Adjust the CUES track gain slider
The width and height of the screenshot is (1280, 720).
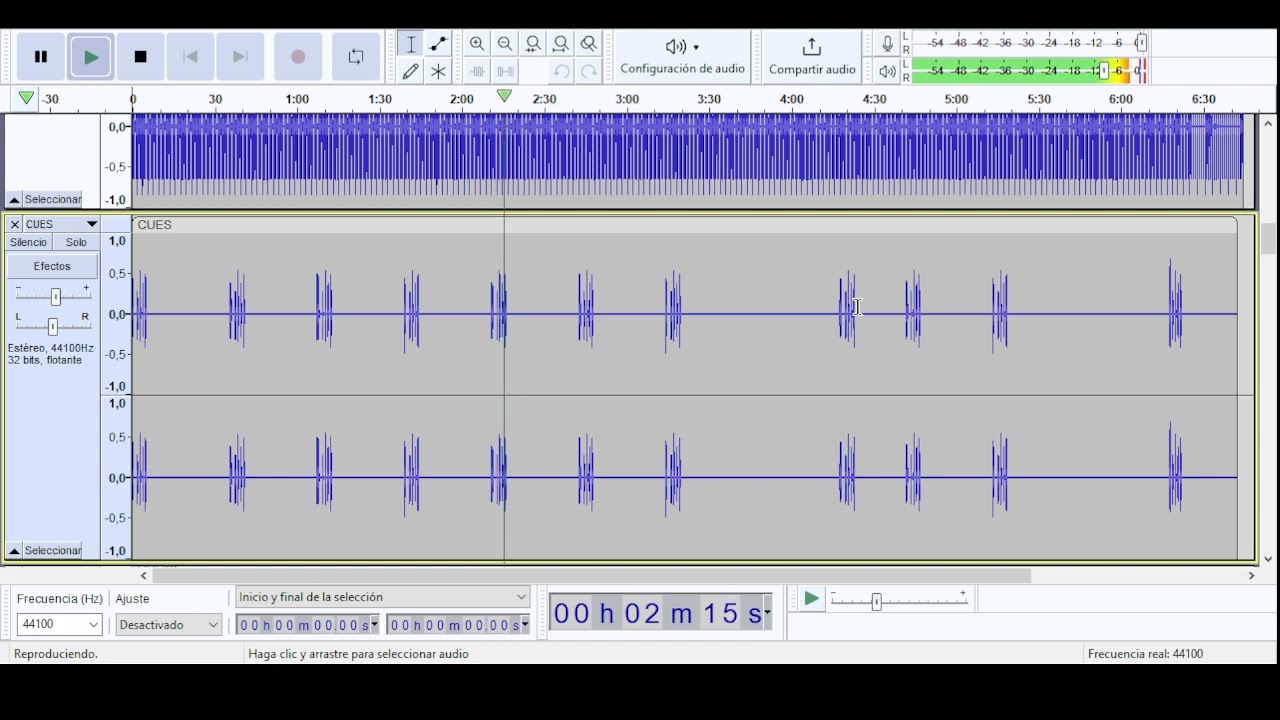click(x=56, y=296)
